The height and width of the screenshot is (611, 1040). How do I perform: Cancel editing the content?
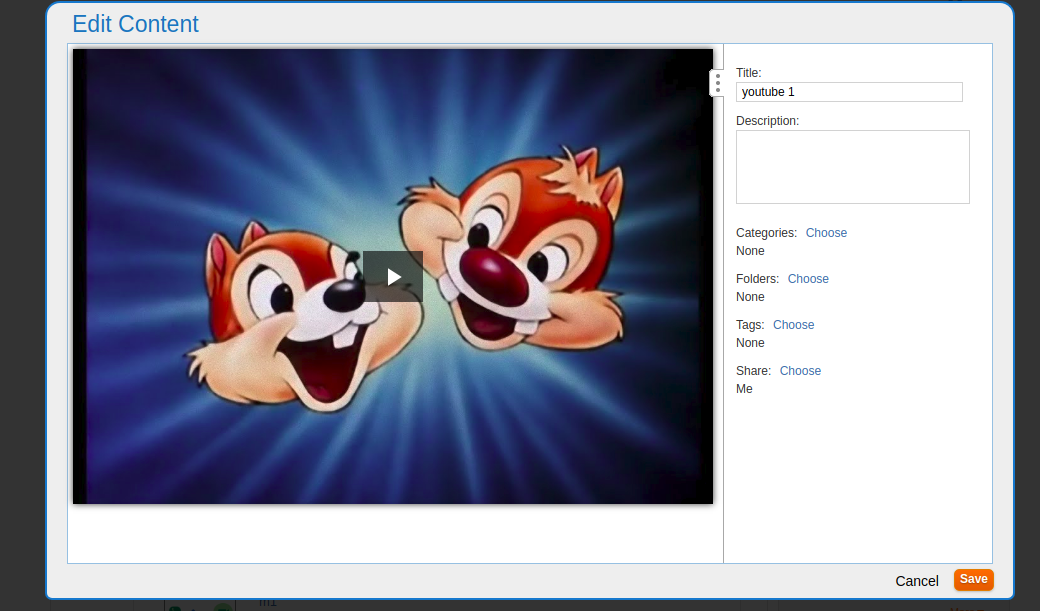[x=916, y=581]
